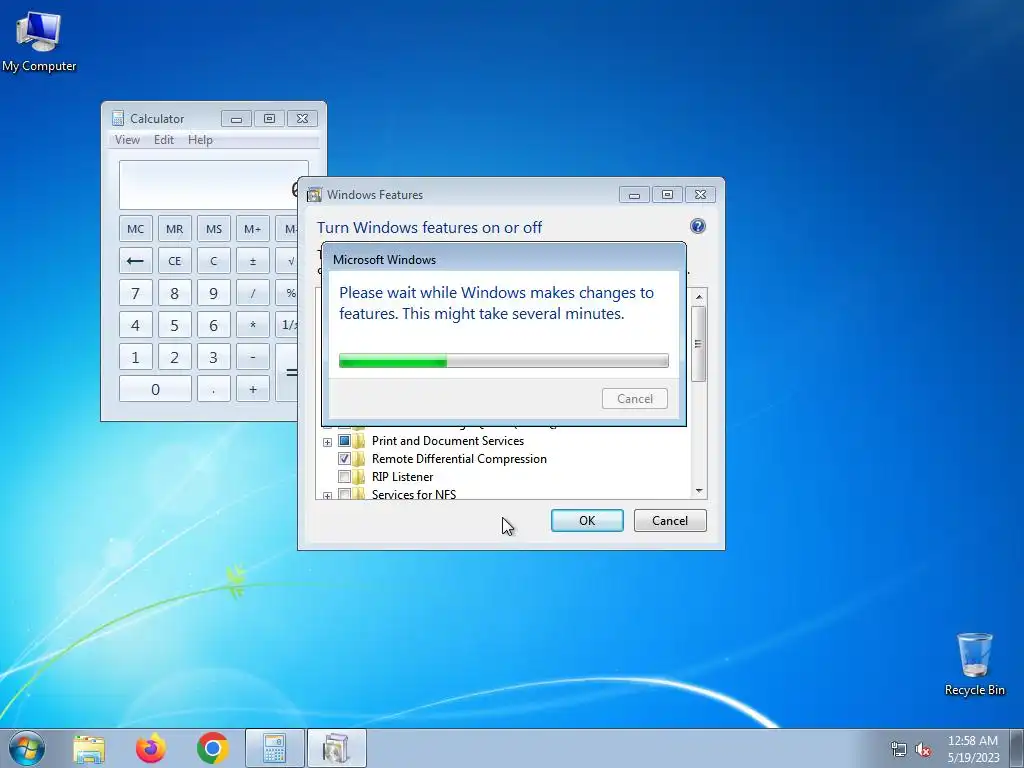Click the MS memory store button
Screen dimensions: 1024x768
pos(214,229)
